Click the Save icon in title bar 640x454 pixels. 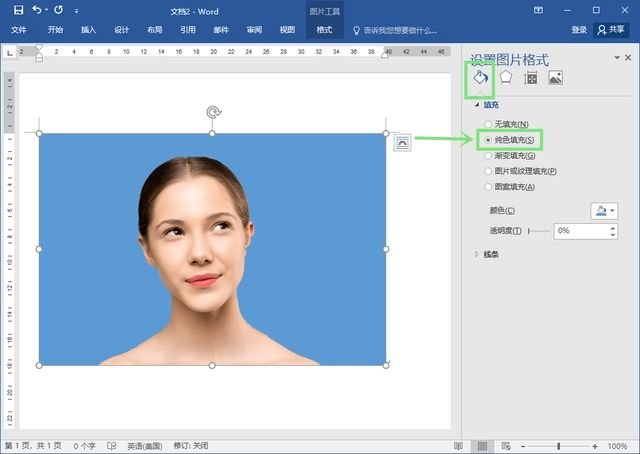18,10
